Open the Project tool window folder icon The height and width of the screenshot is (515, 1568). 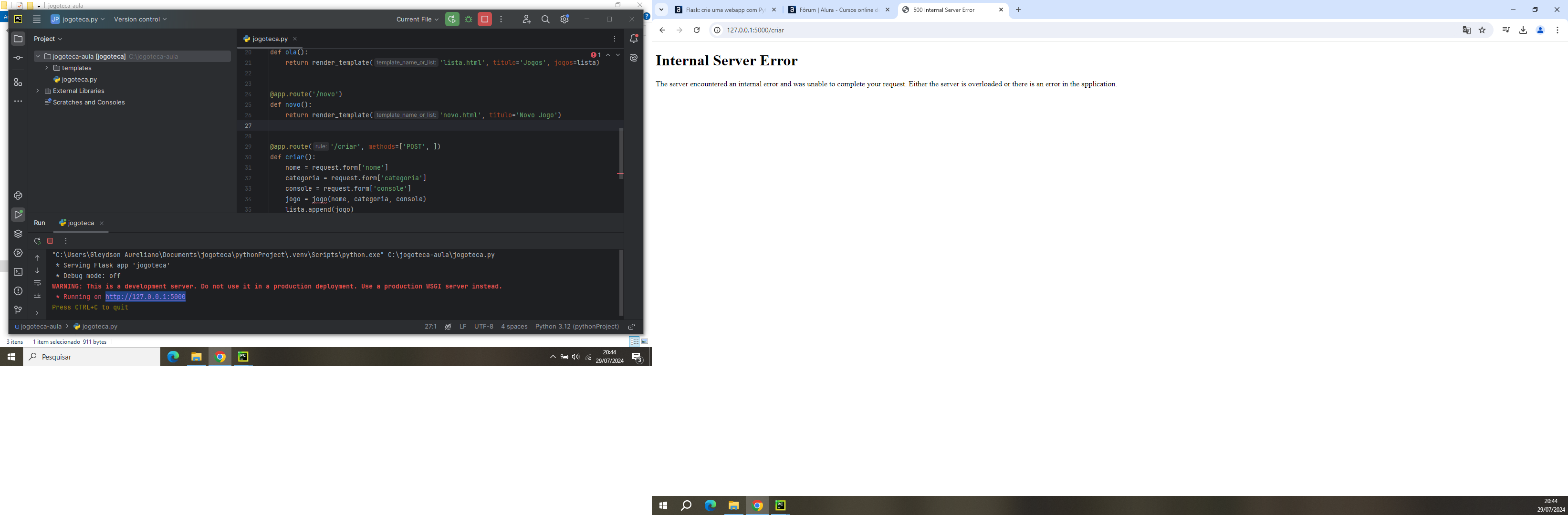point(18,39)
